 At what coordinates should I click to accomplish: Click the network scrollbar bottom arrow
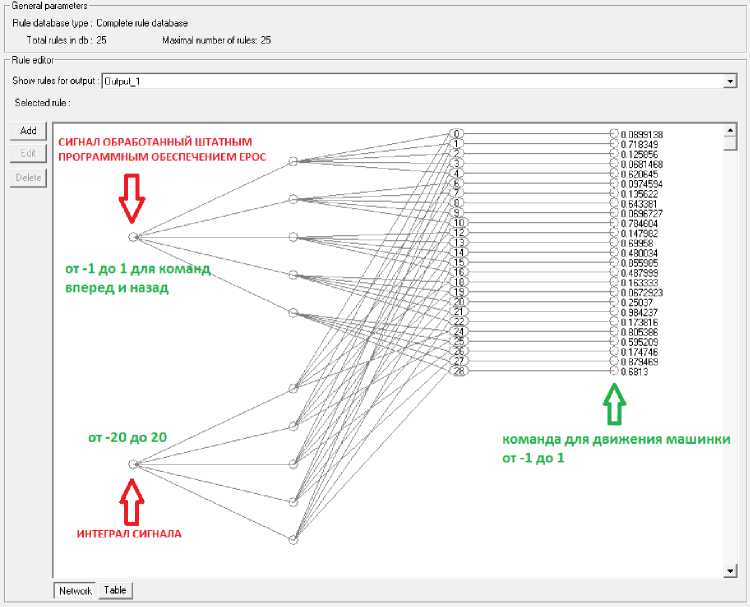pyautogui.click(x=729, y=571)
